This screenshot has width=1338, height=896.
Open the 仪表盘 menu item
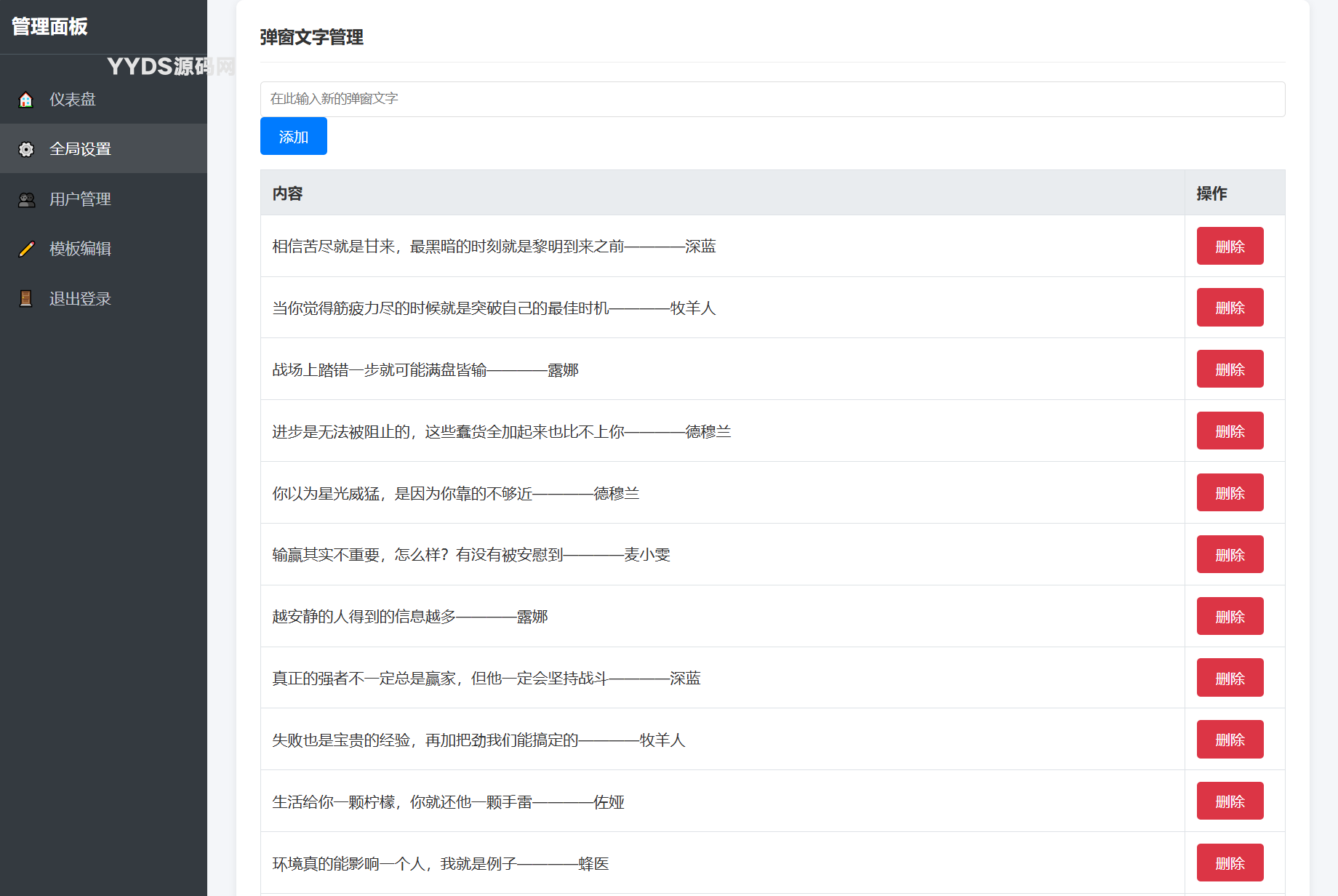tap(73, 100)
